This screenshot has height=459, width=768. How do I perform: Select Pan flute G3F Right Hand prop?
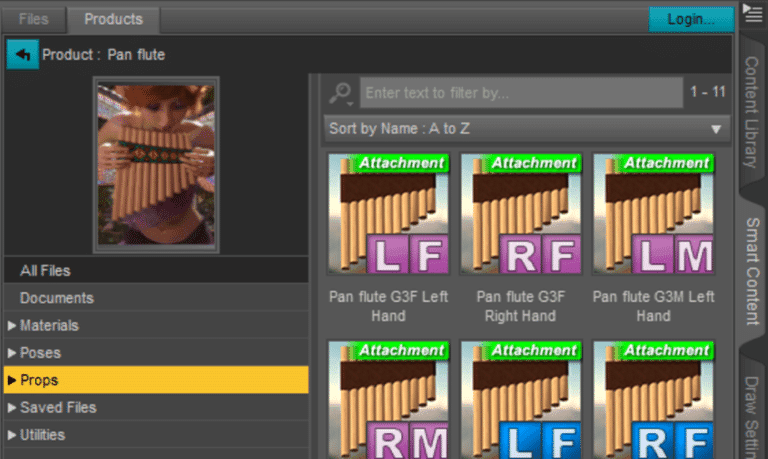520,214
